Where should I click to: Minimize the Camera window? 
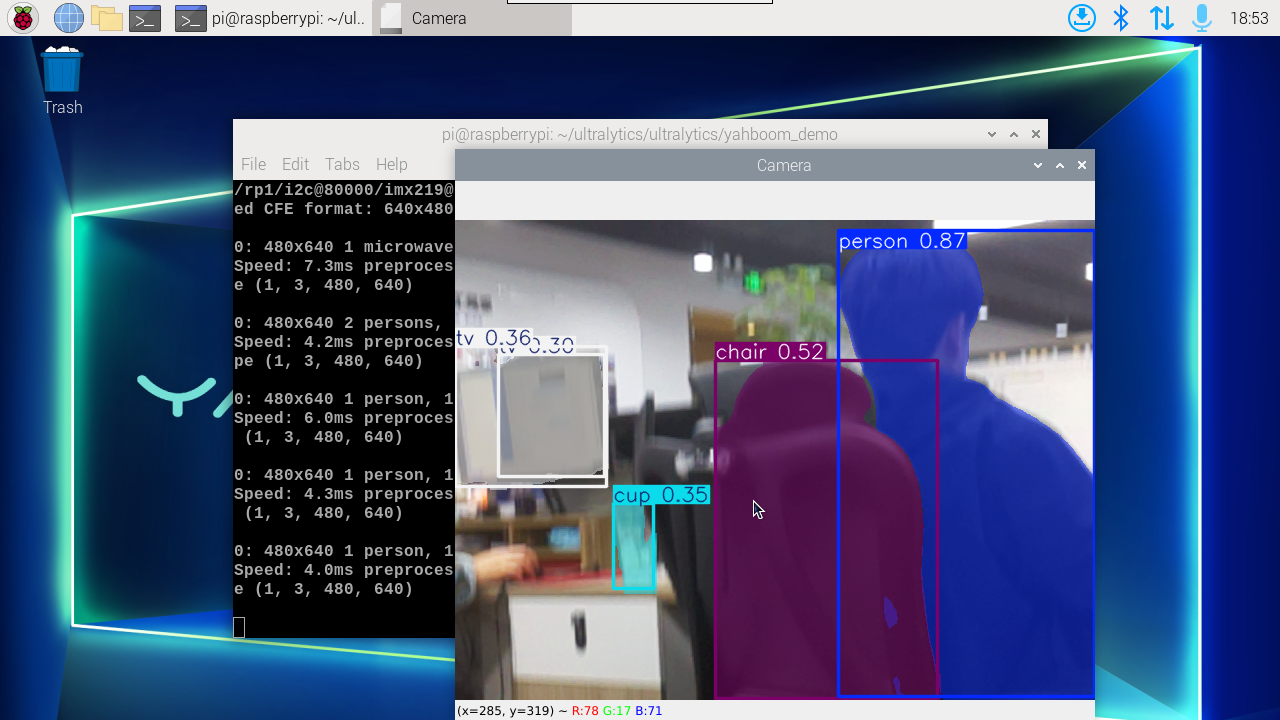[x=1038, y=165]
